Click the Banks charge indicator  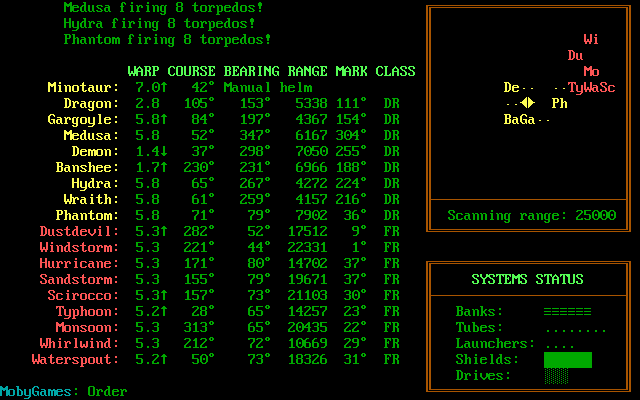[x=567, y=311]
